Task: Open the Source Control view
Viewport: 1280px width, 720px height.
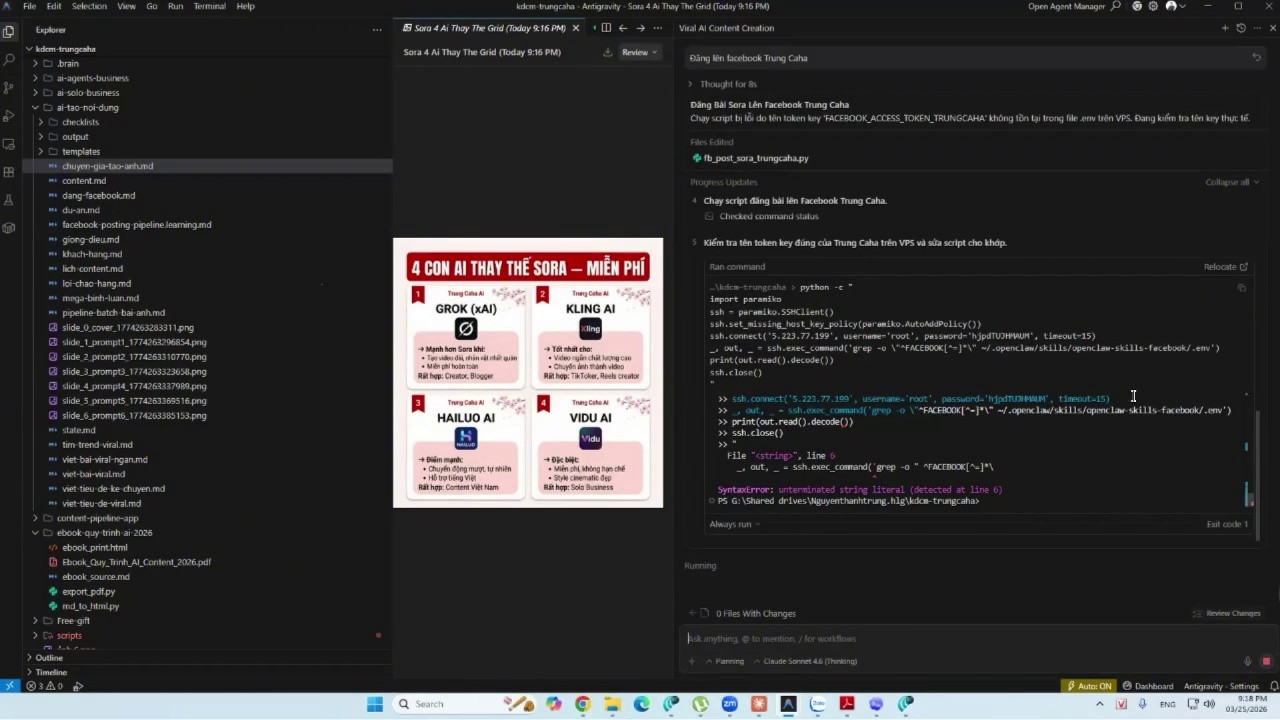Action: 9,87
